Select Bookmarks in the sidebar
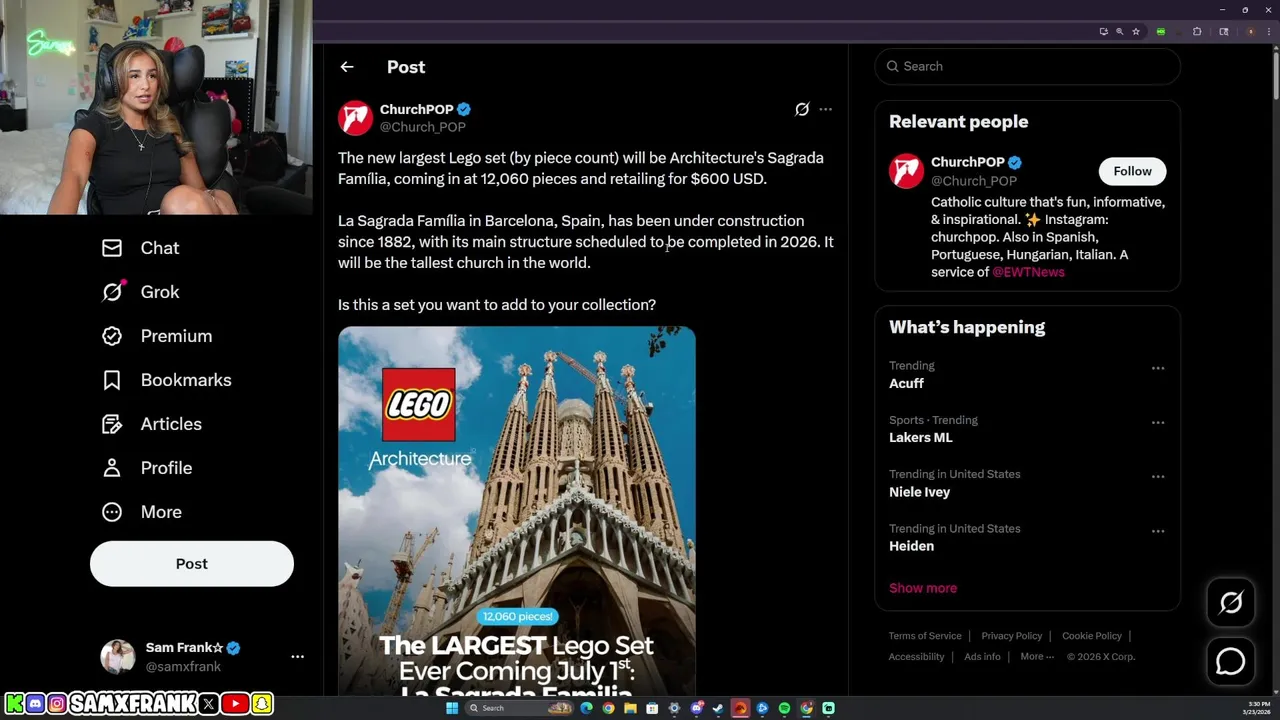Screen dimensions: 1280x720 (x=186, y=380)
